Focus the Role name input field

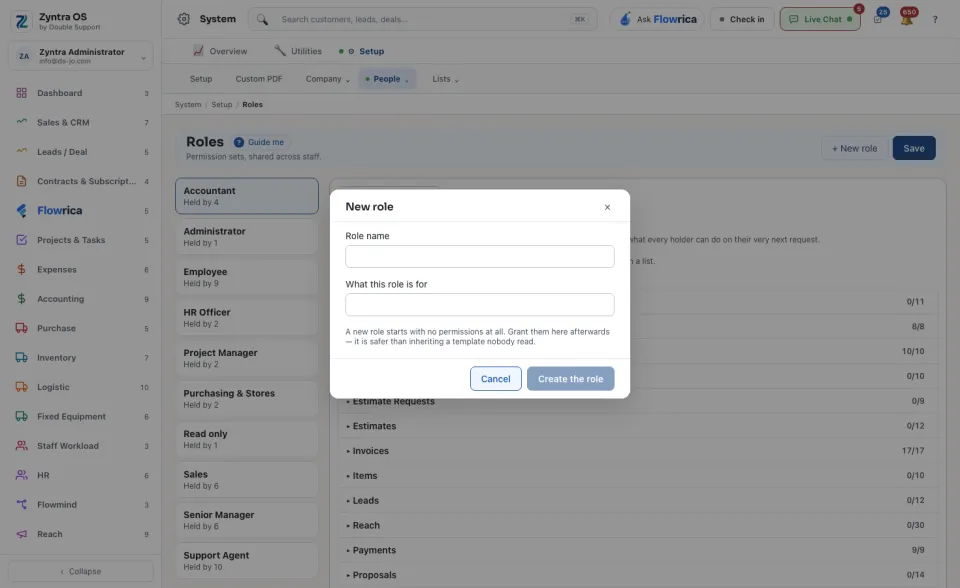click(x=479, y=257)
